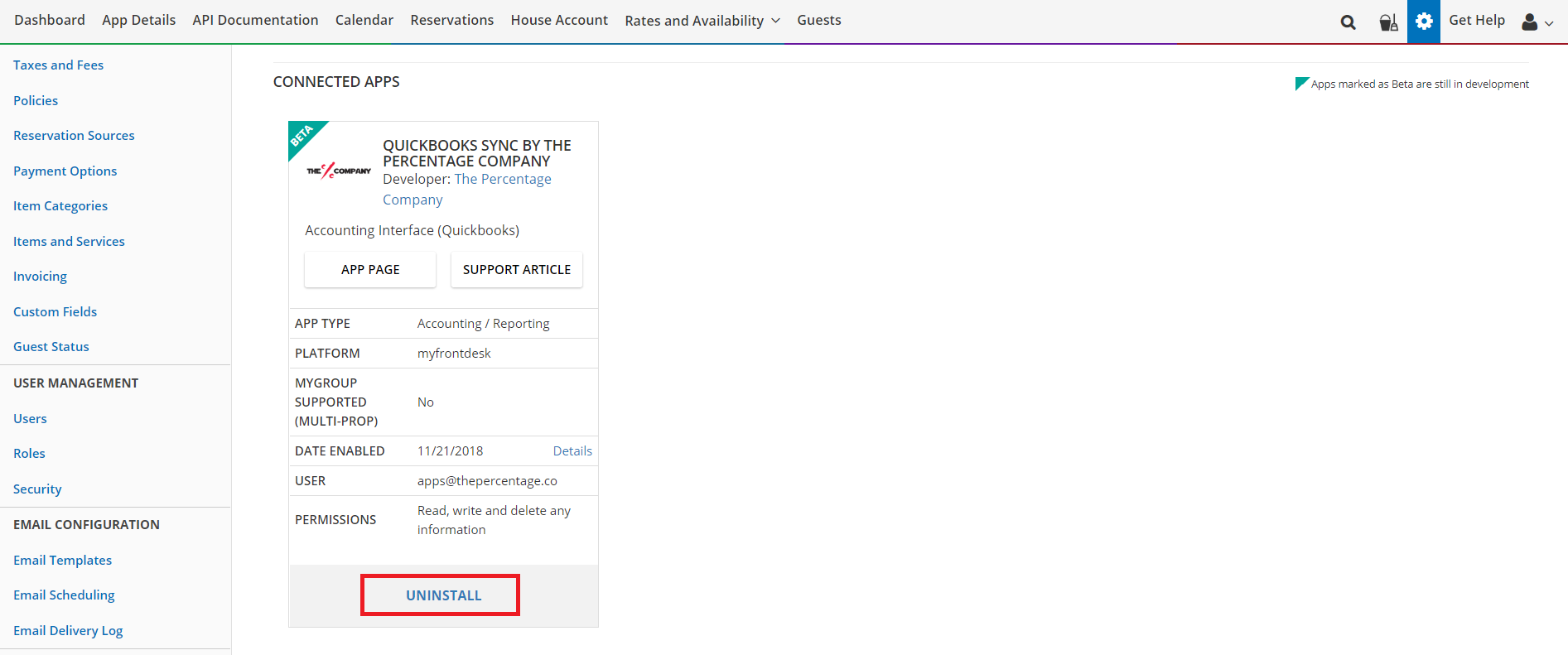
Task: Open API Documentation page
Action: pos(255,20)
